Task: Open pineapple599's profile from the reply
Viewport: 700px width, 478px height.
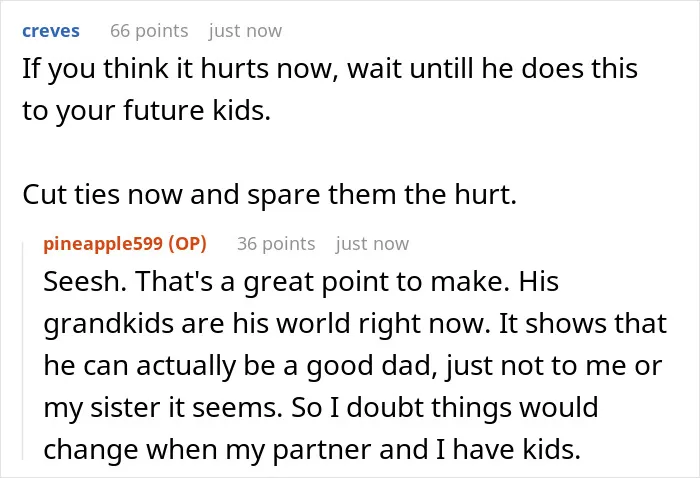Action: click(103, 244)
